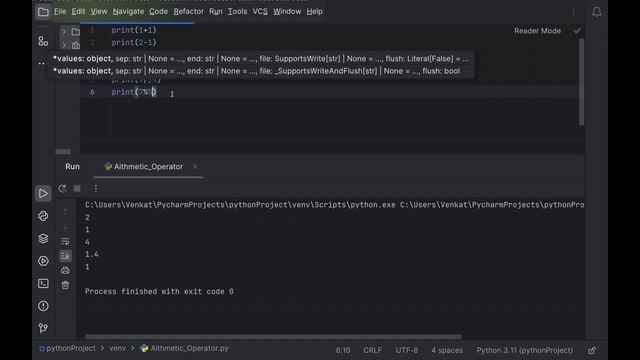640x360 pixels.
Task: Expand the first project tree folder
Action: (x=64, y=31)
